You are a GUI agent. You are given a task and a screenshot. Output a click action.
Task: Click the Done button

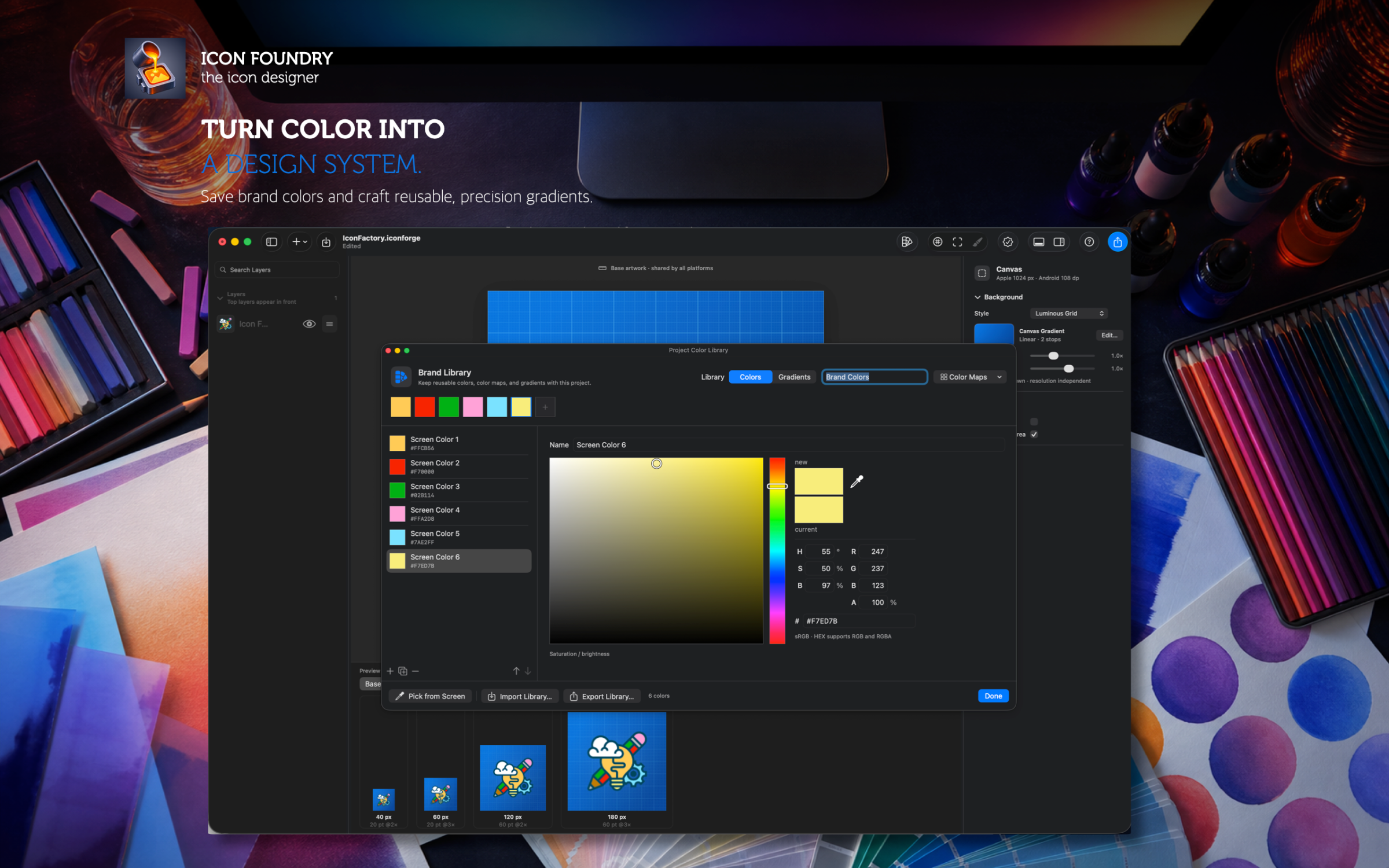993,696
